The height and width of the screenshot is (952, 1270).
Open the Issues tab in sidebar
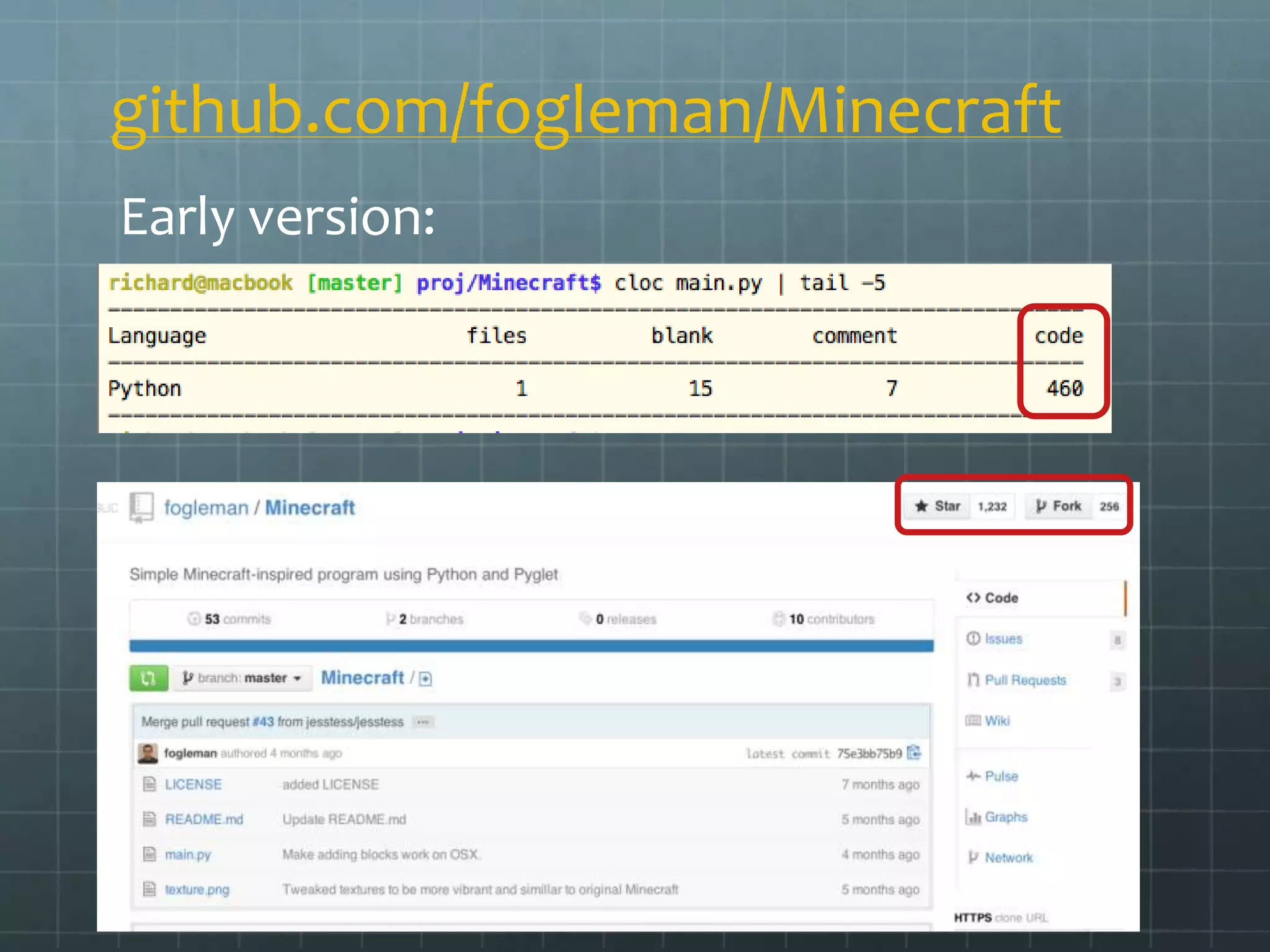(1003, 639)
